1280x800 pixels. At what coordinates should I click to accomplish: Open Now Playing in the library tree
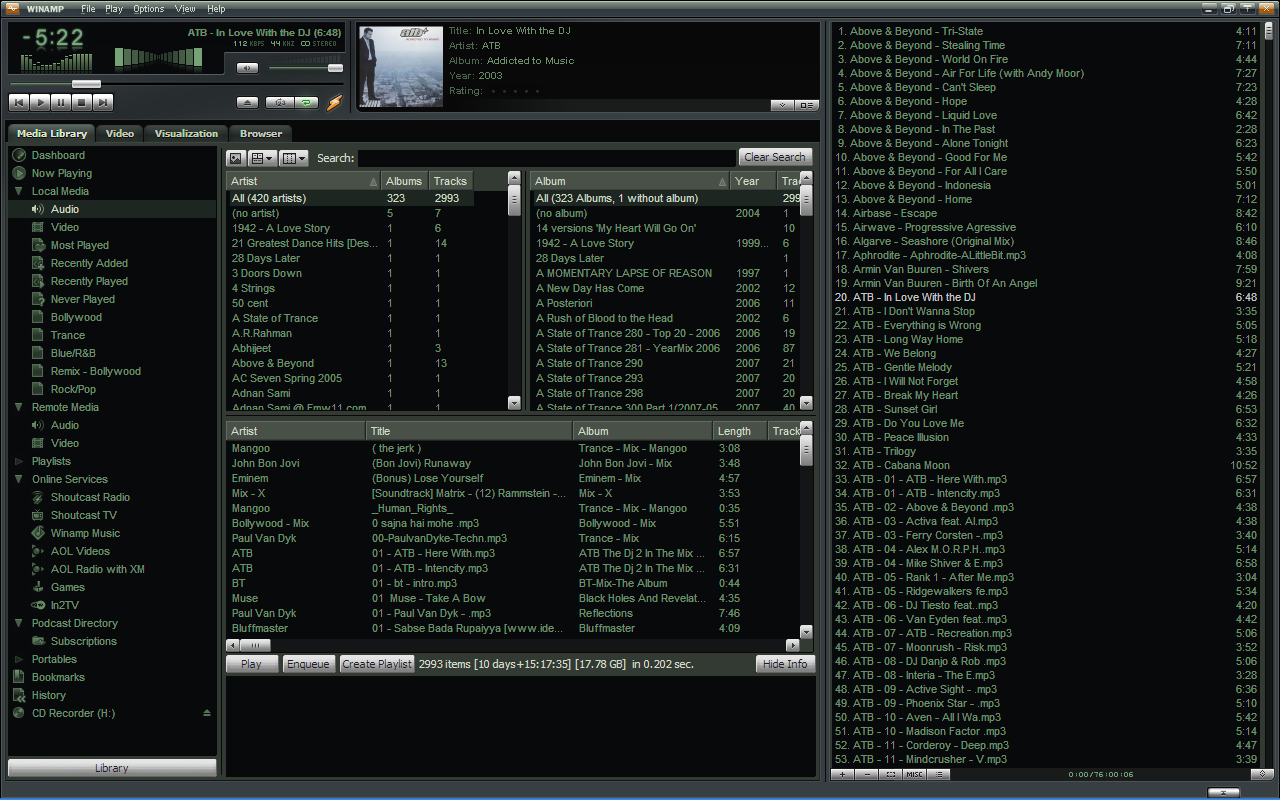(x=61, y=173)
